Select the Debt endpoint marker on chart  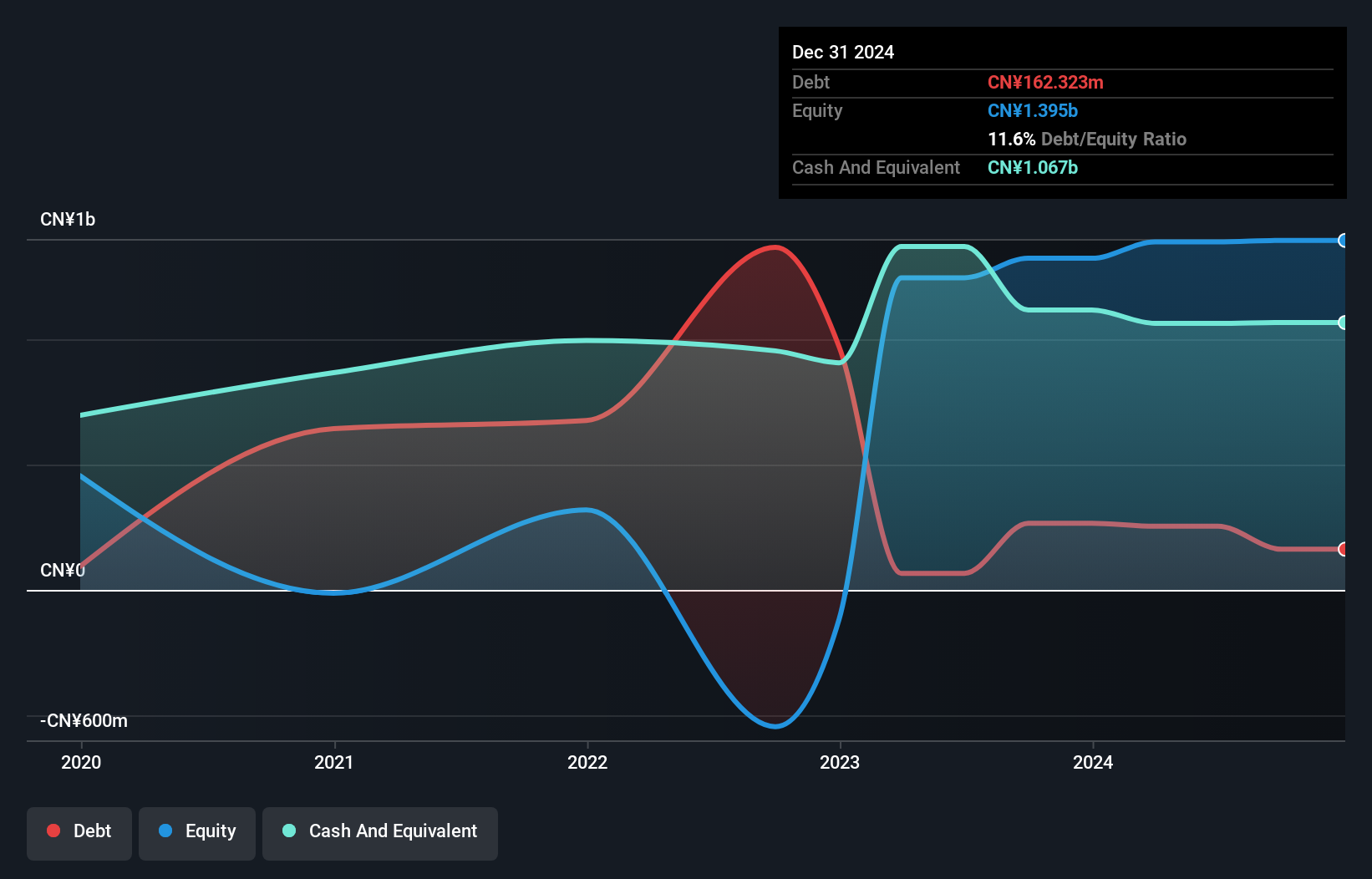(x=1344, y=550)
